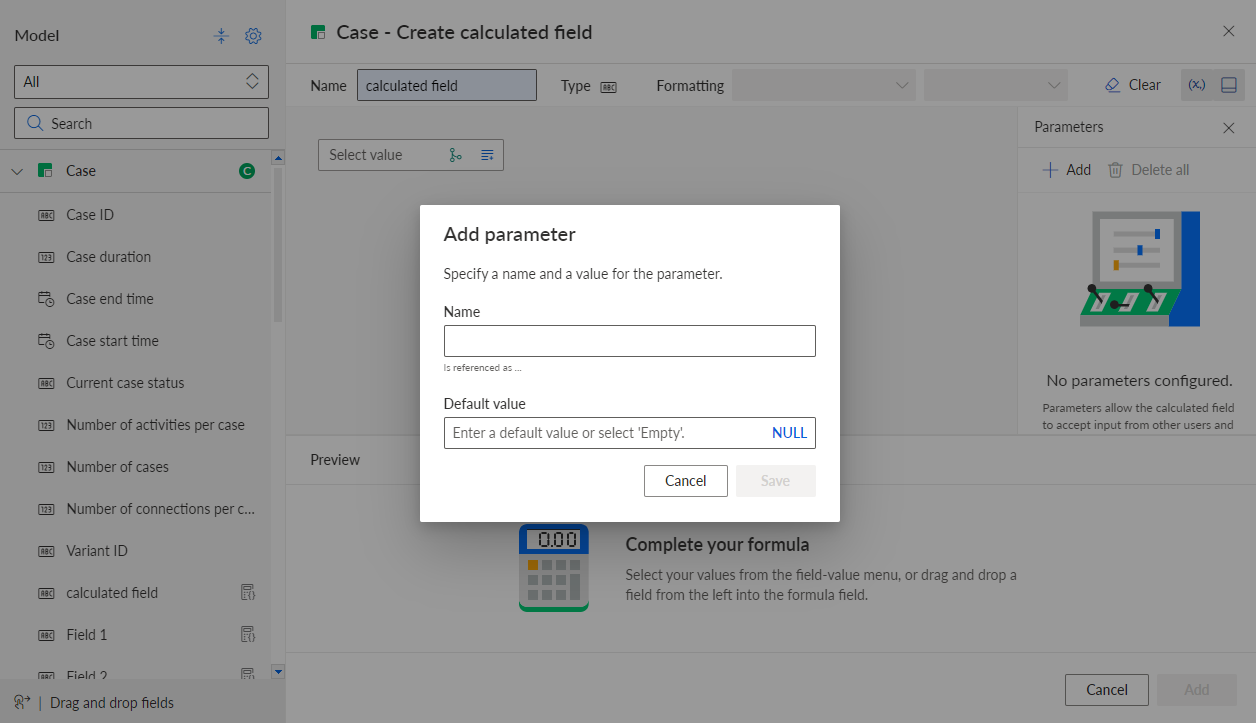Screen dimensions: 1256x723
Task: Open the All model filter dropdown
Action: click(141, 82)
